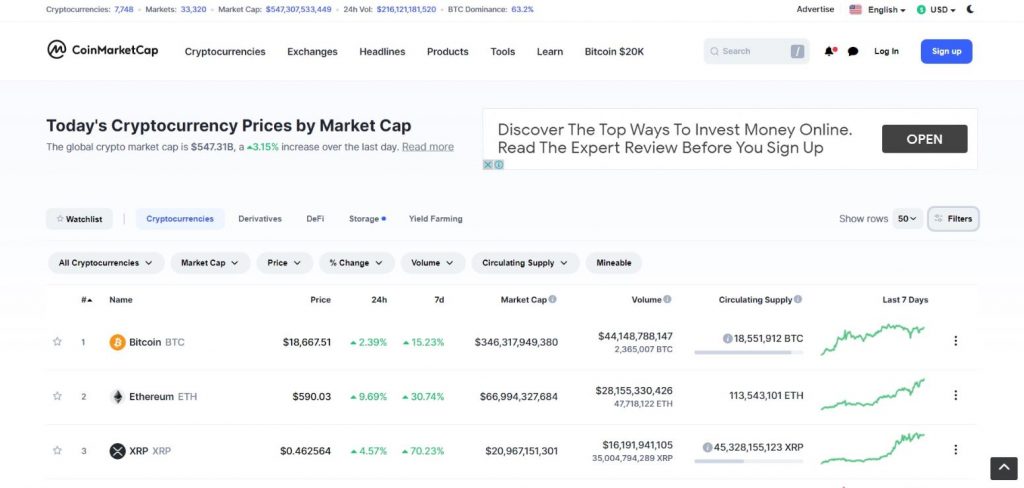Open the Learn nav menu
Screen dimensions: 1024x488
pos(550,52)
